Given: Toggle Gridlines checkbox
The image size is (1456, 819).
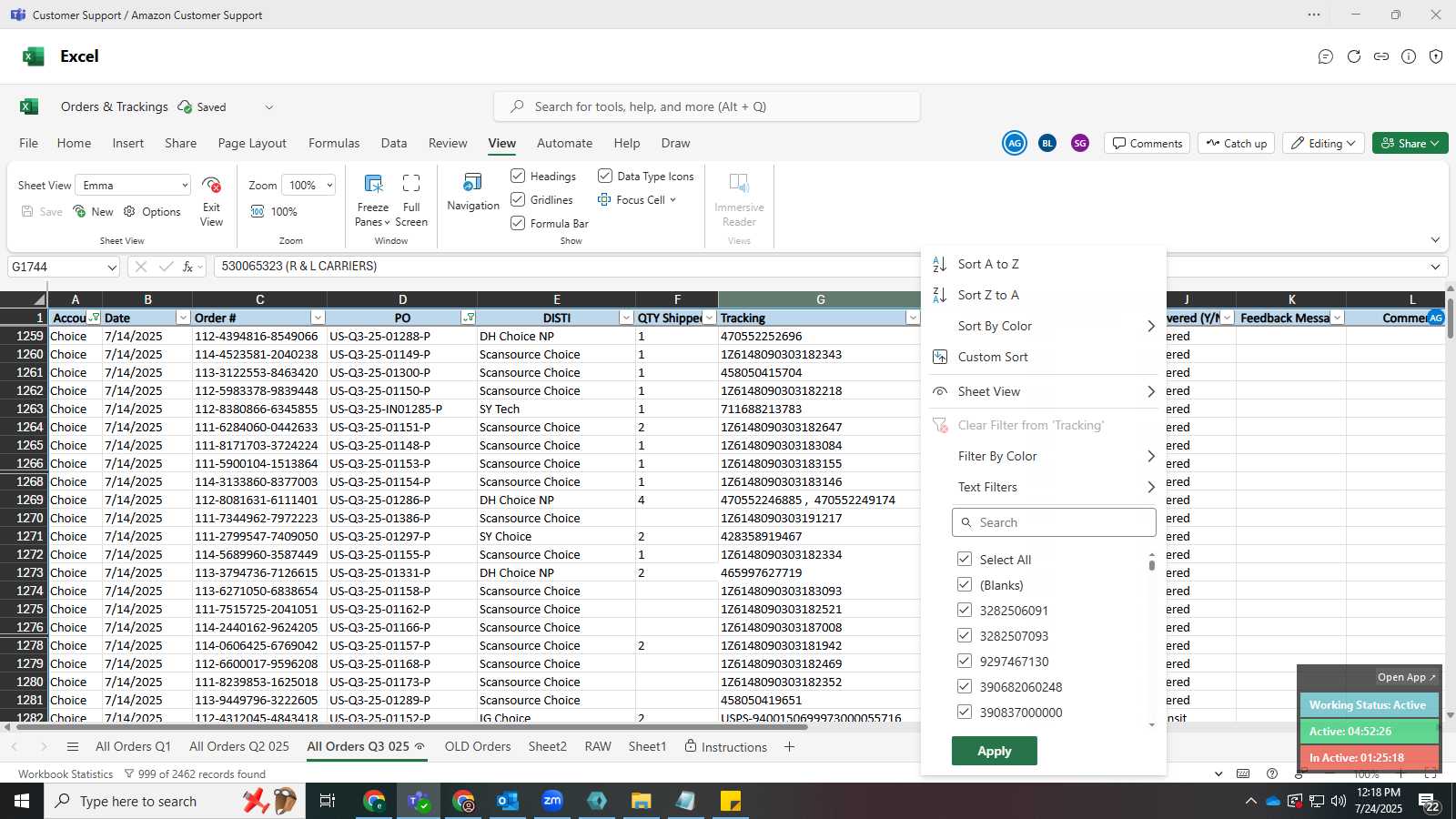Looking at the screenshot, I should [518, 199].
